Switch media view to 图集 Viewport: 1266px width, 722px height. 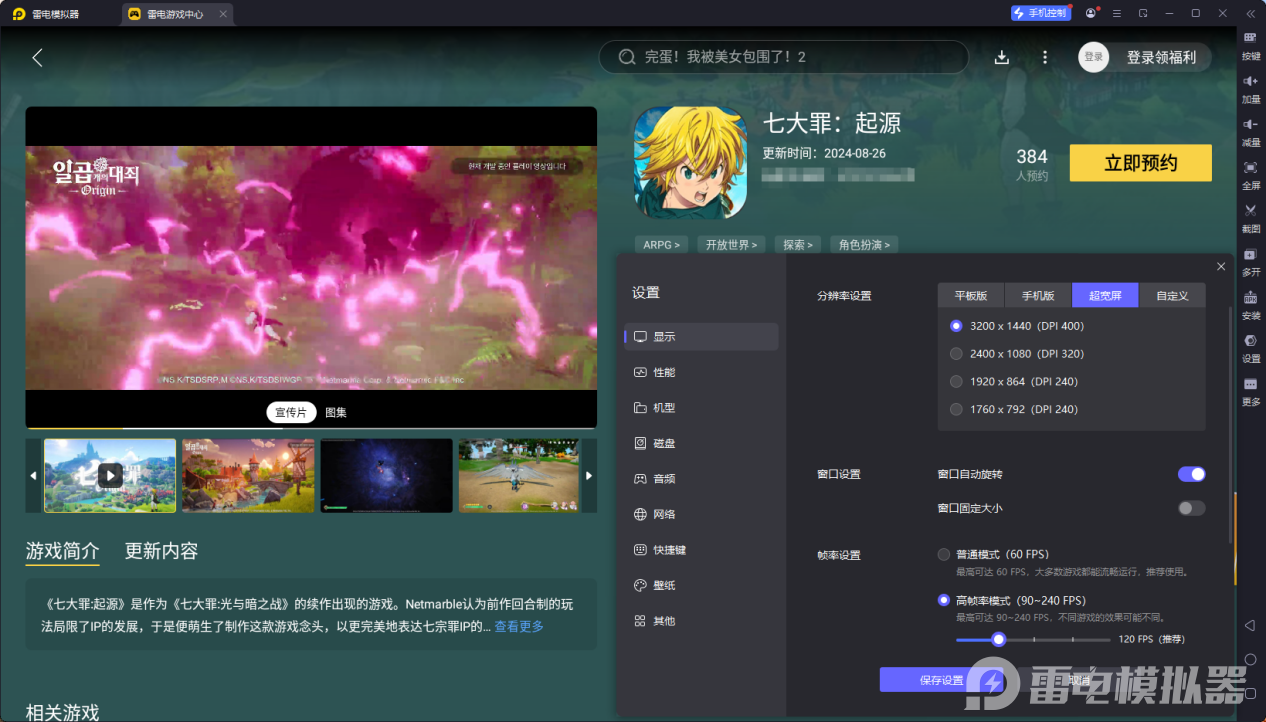click(x=336, y=412)
